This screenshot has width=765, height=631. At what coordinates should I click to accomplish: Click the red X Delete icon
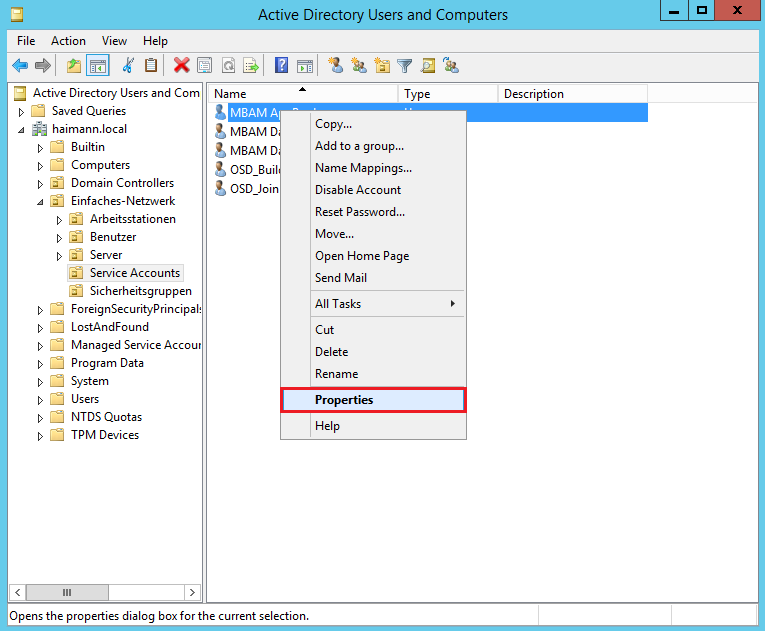pos(181,65)
